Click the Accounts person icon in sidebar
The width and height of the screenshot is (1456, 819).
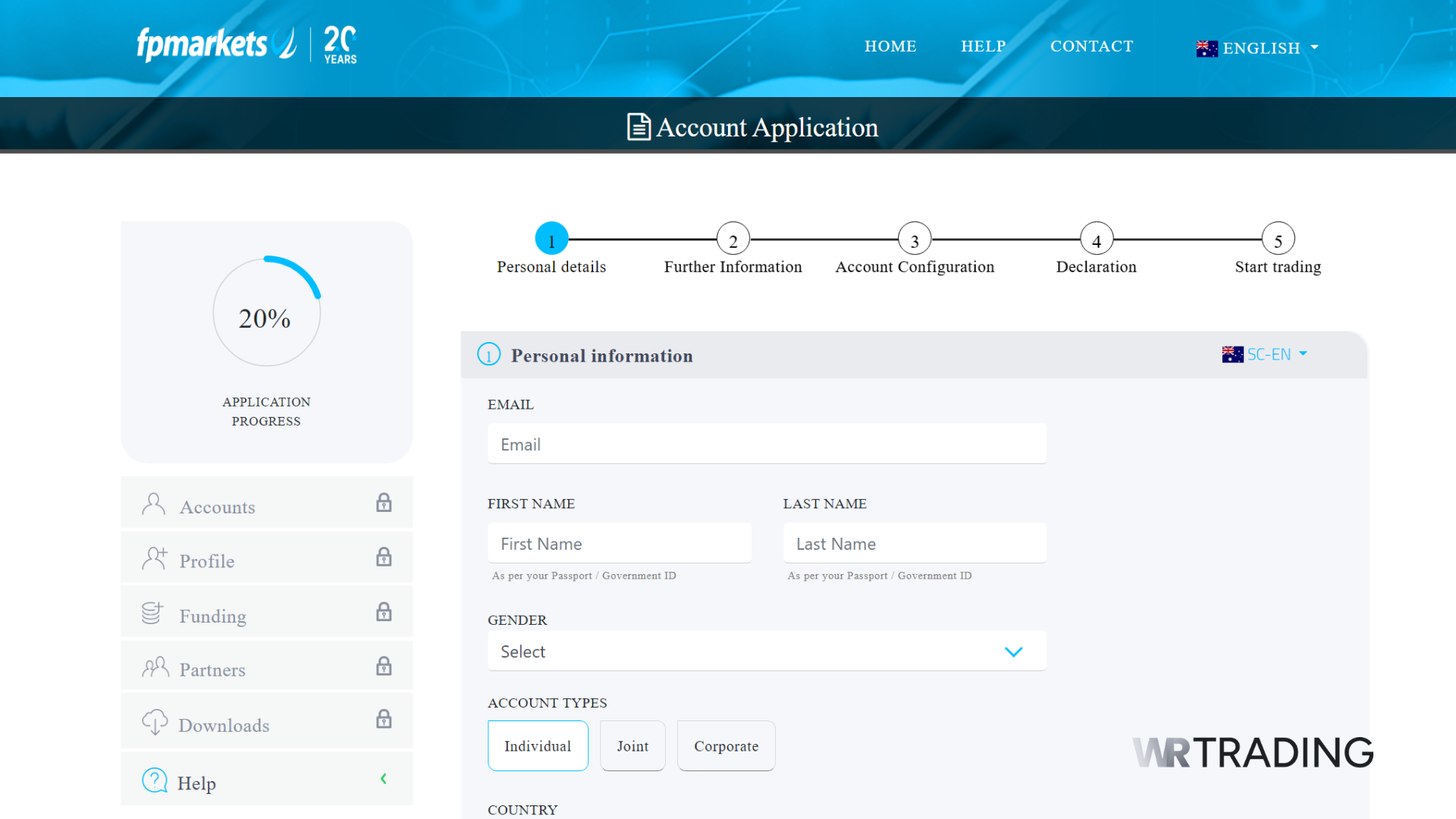(153, 504)
